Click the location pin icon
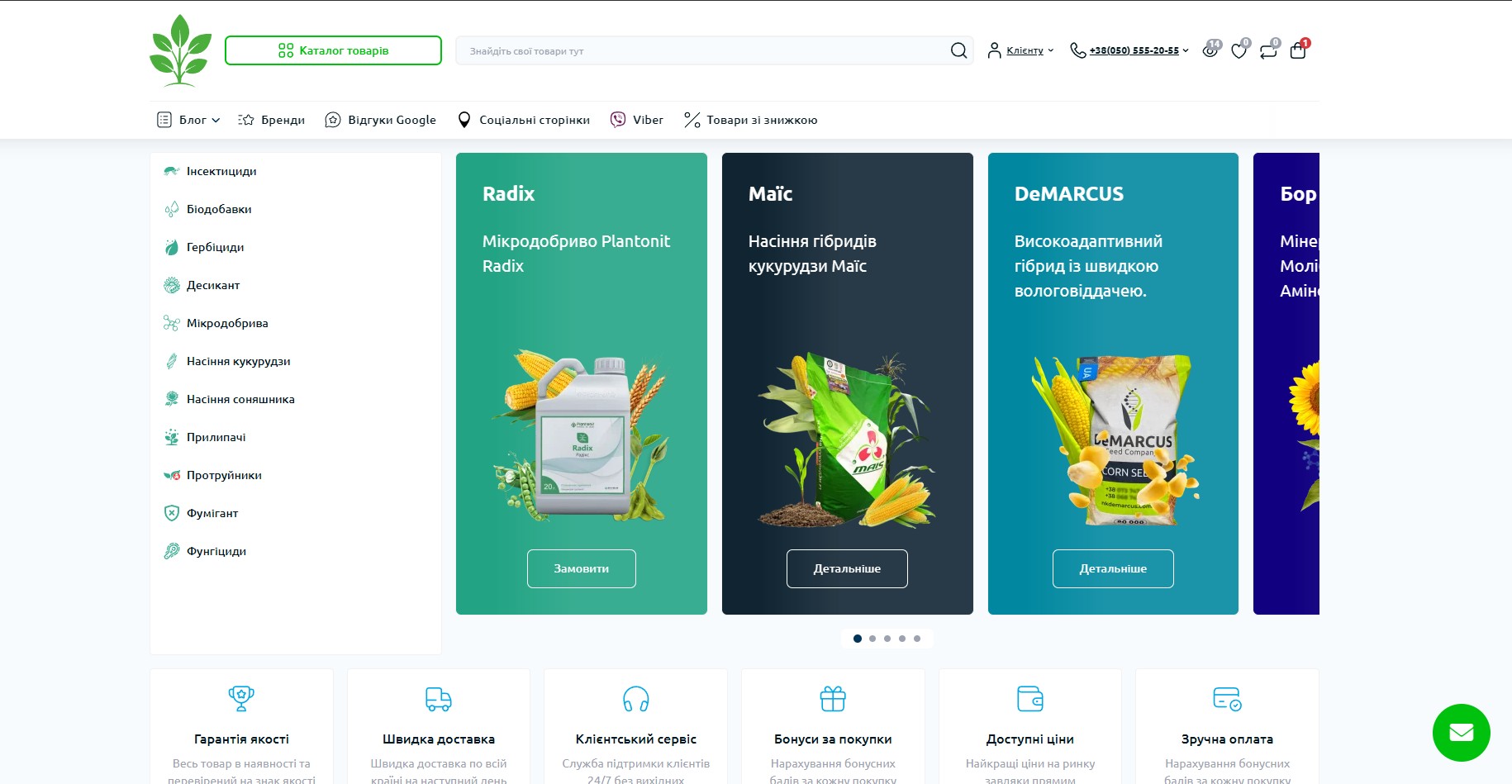Viewport: 1512px width, 784px height. point(464,120)
